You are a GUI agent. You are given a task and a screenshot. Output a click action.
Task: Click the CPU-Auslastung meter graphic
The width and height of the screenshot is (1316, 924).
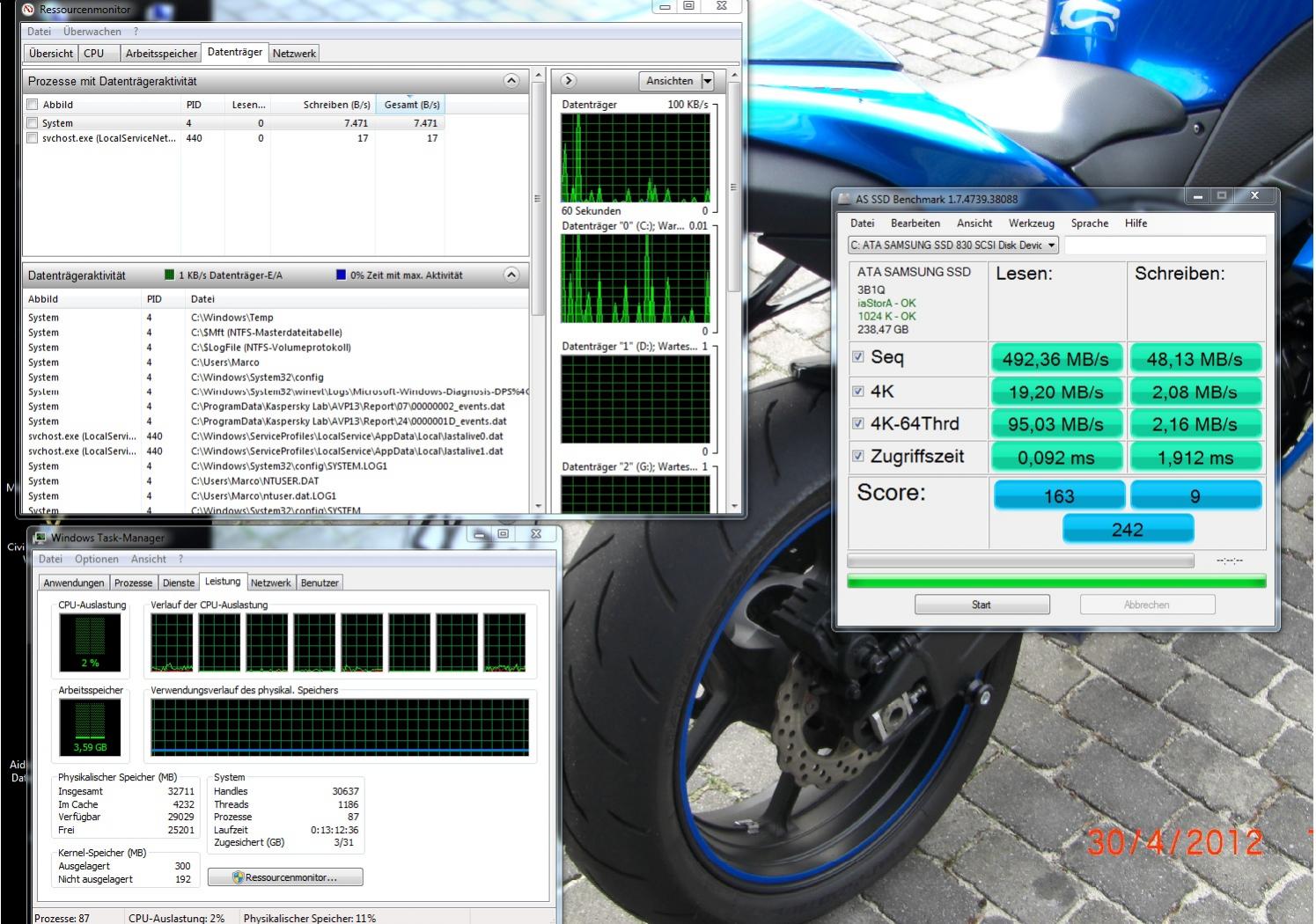pyautogui.click(x=90, y=642)
